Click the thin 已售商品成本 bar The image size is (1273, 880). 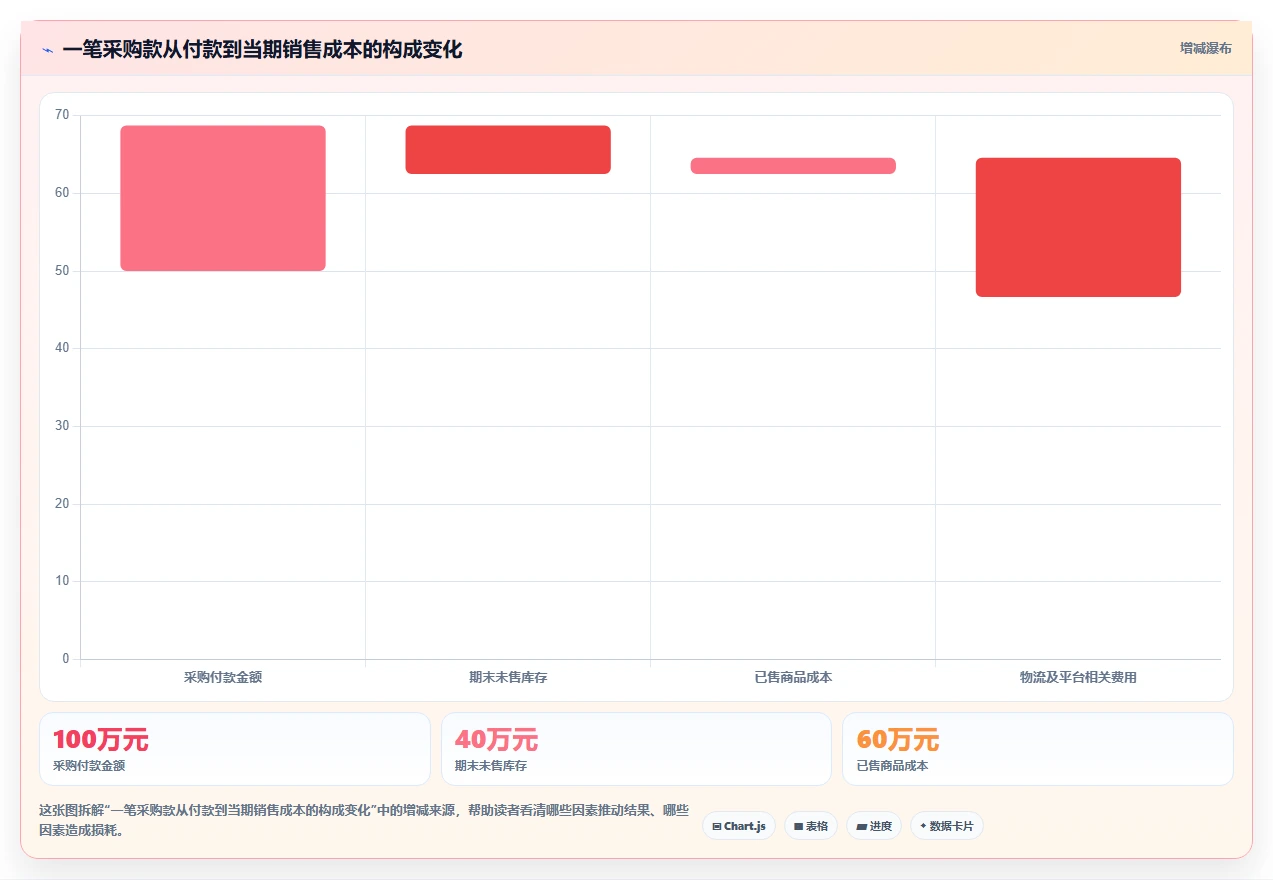(x=793, y=166)
